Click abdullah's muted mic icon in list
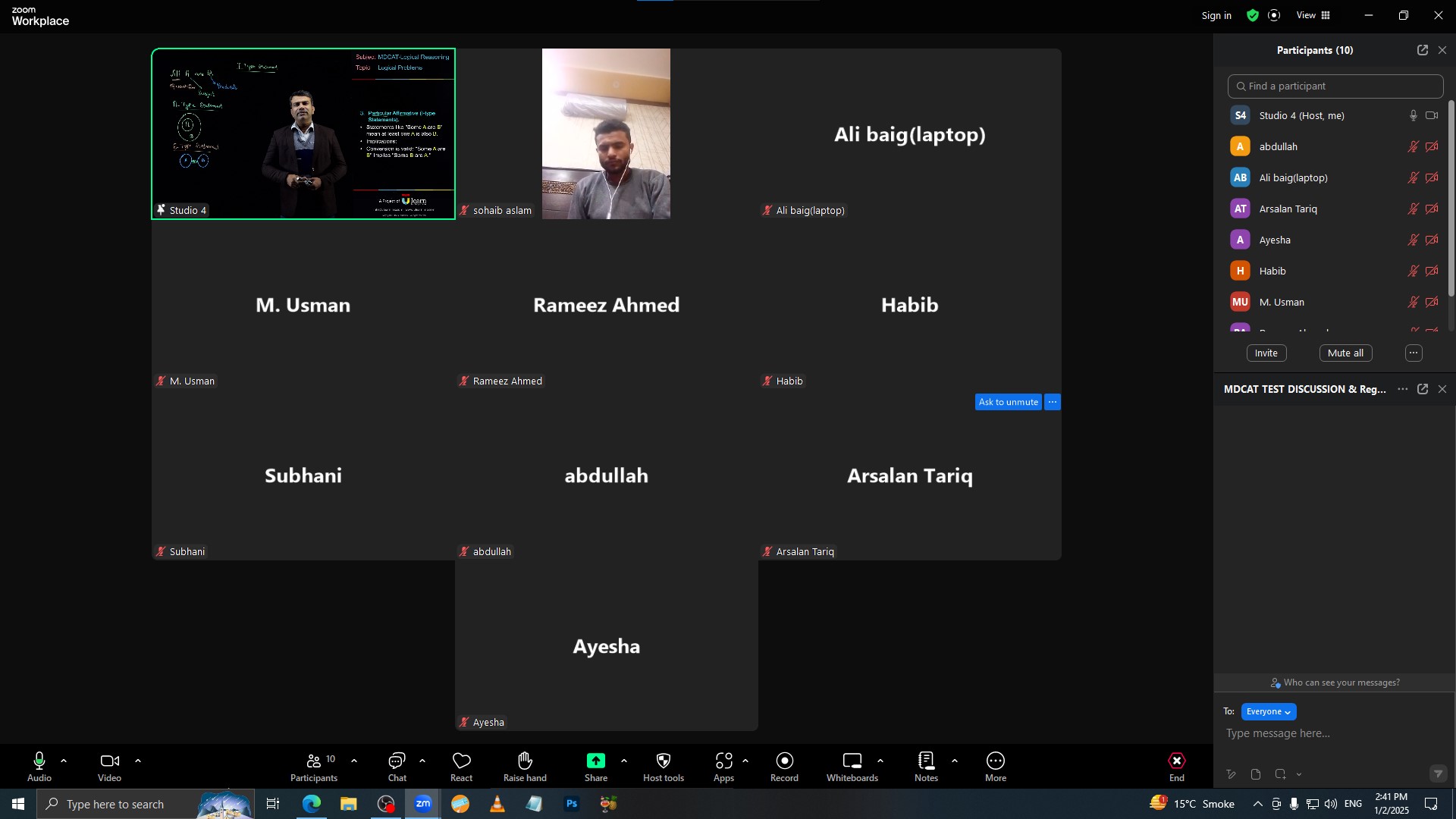Viewport: 1456px width, 819px height. 1414,147
